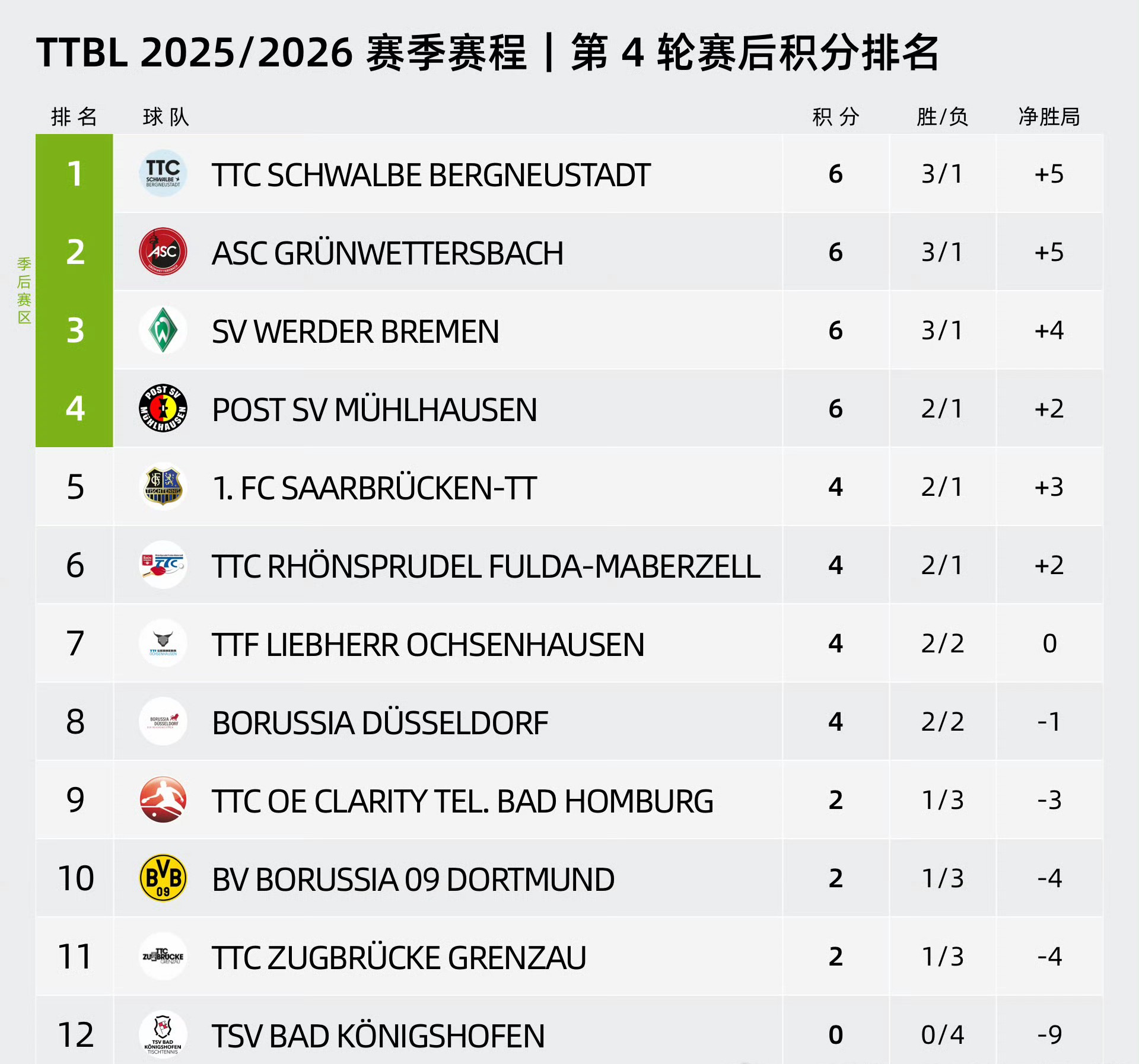Click the 积分 column header
This screenshot has width=1139, height=1064.
(x=835, y=117)
